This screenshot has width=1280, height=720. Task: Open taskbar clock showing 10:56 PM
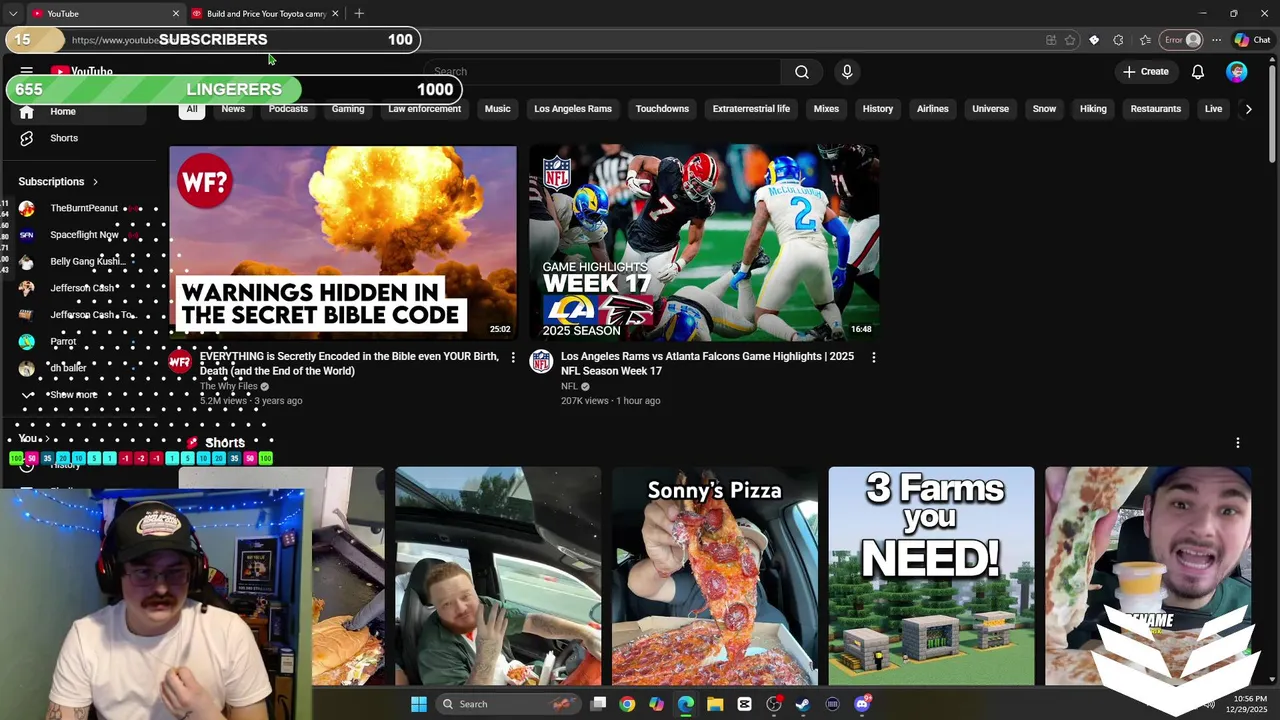(1250, 704)
